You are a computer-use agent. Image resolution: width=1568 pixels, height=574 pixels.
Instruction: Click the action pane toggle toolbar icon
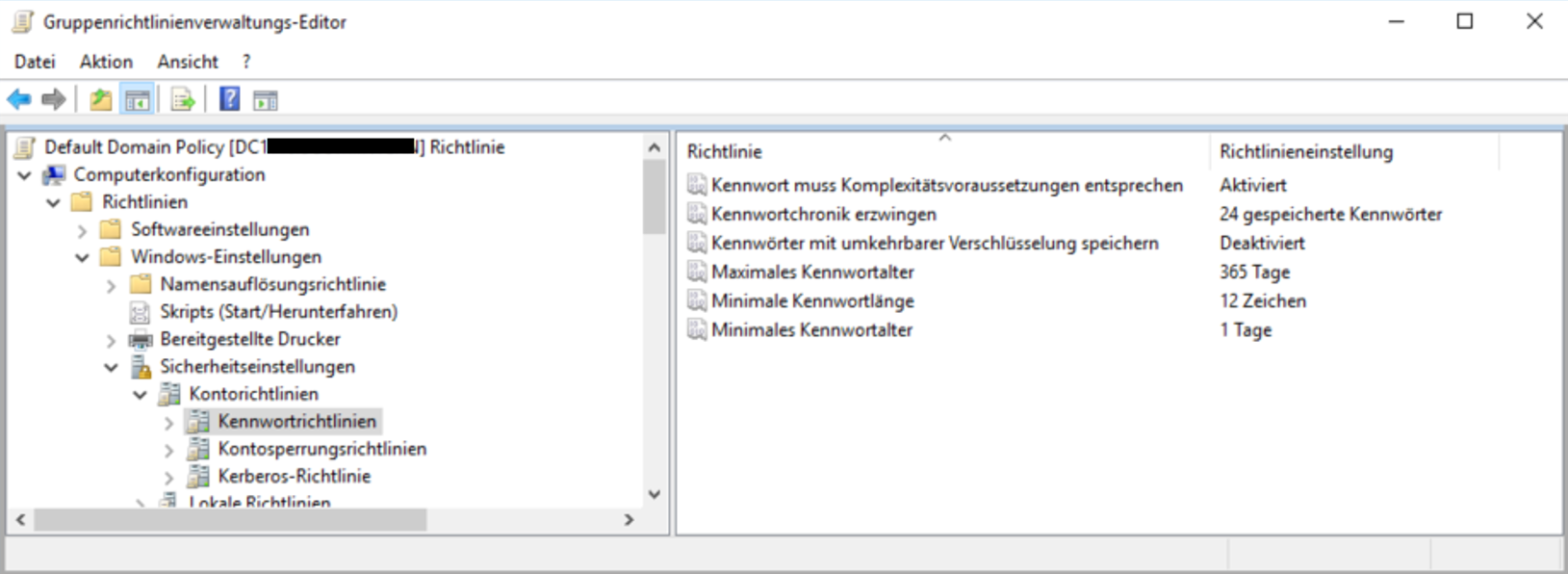click(x=265, y=99)
